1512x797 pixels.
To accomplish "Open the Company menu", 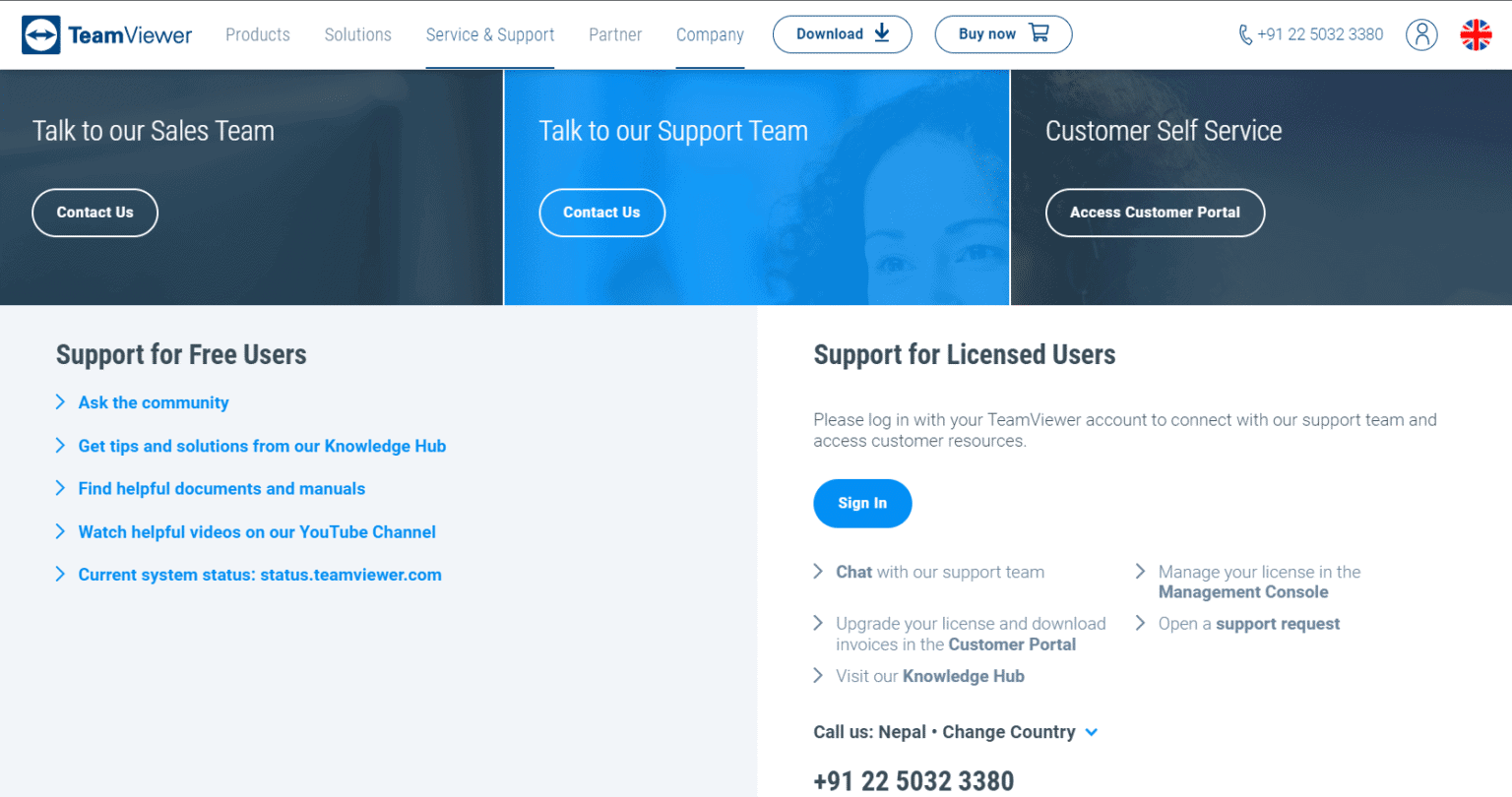I will (710, 34).
